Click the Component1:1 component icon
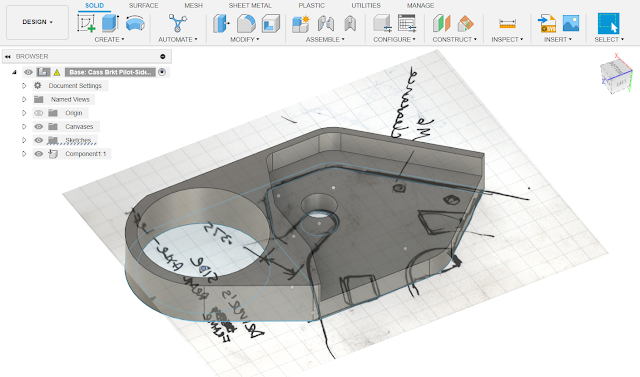 point(53,154)
